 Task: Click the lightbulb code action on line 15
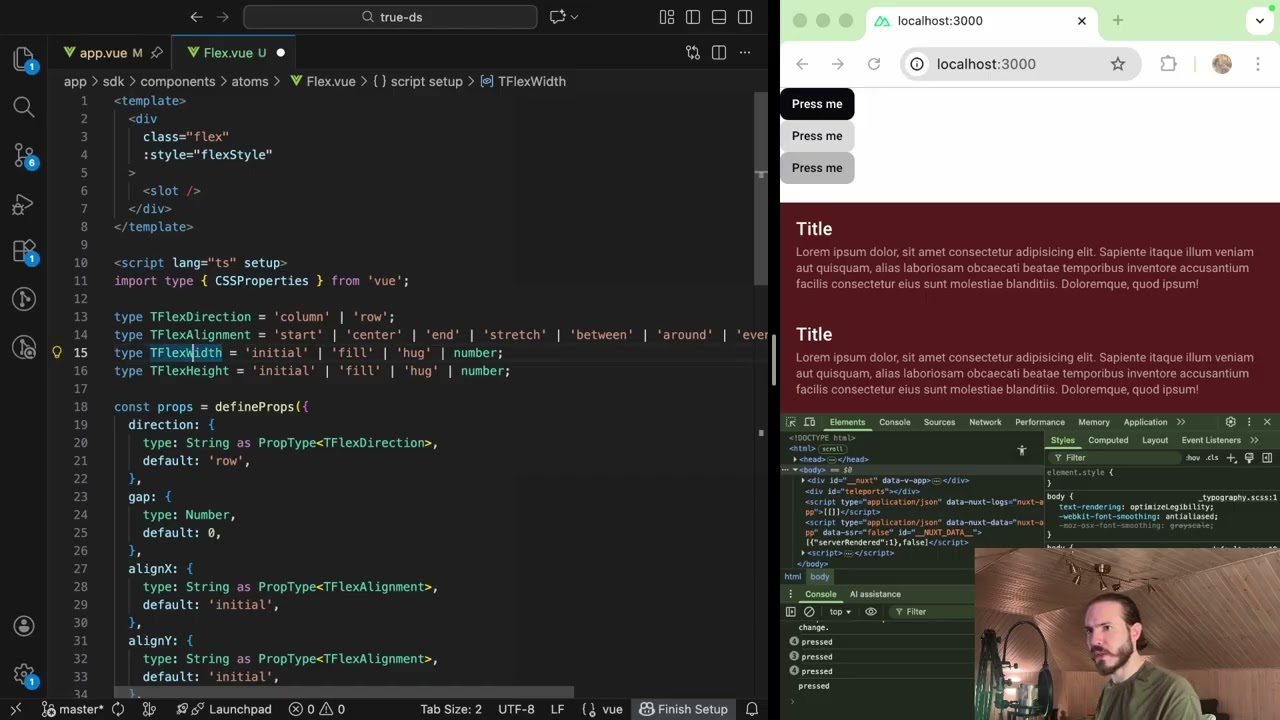click(57, 352)
